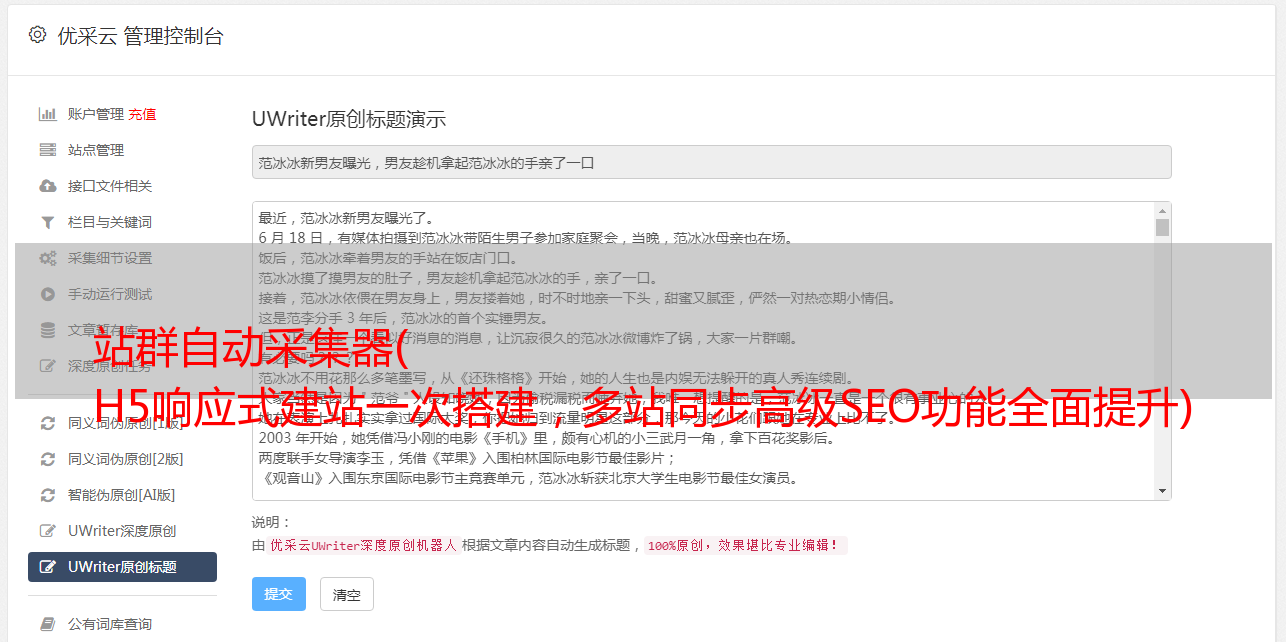
Task: Click the red 优采云UWriter深度原创机器人 text
Action: tap(363, 546)
